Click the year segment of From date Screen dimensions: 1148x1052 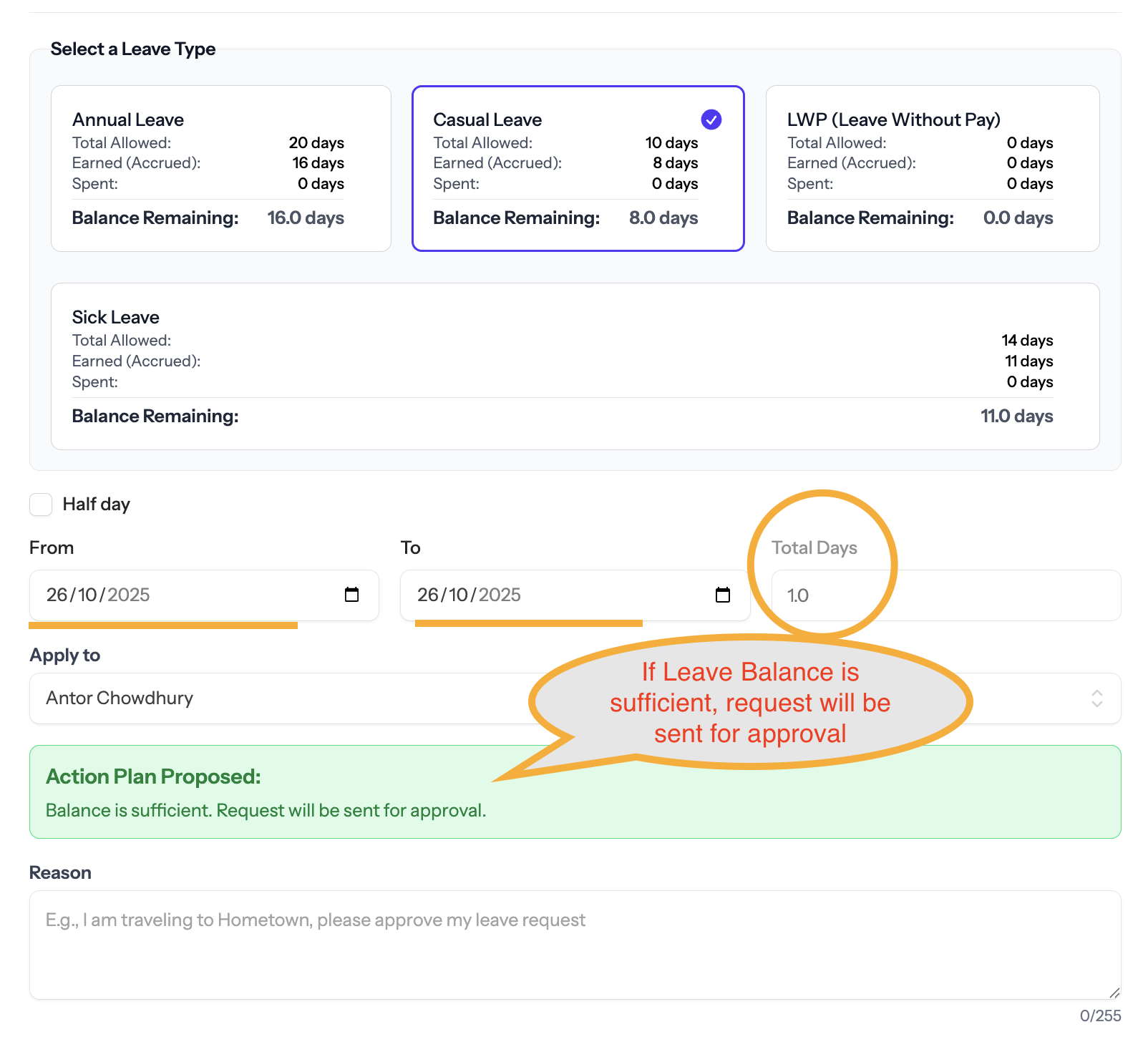[129, 595]
